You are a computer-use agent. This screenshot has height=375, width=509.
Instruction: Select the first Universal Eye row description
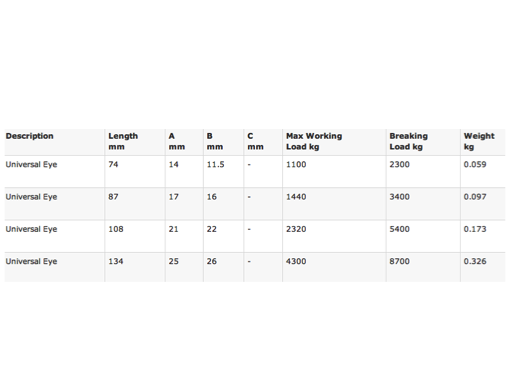tap(31, 165)
